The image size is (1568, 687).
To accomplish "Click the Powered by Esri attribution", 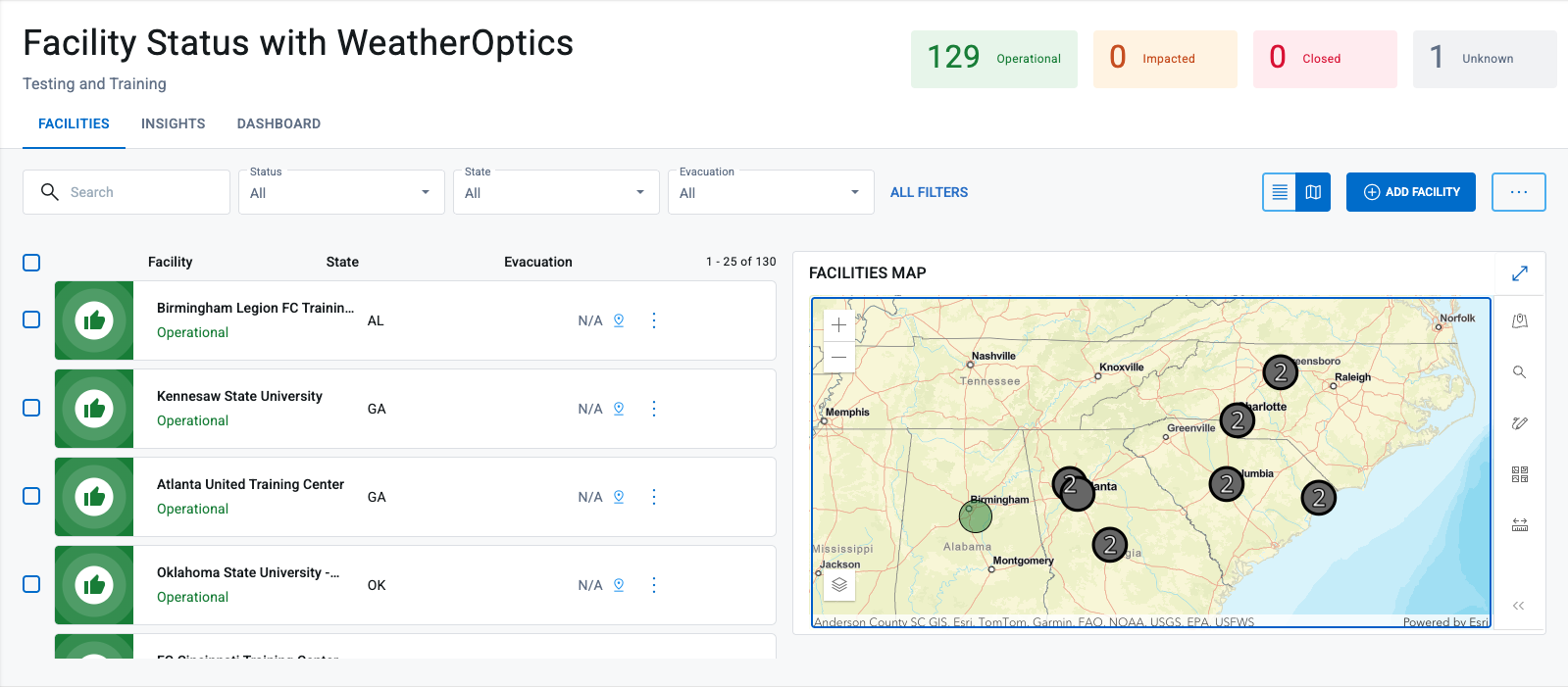I will [1445, 622].
